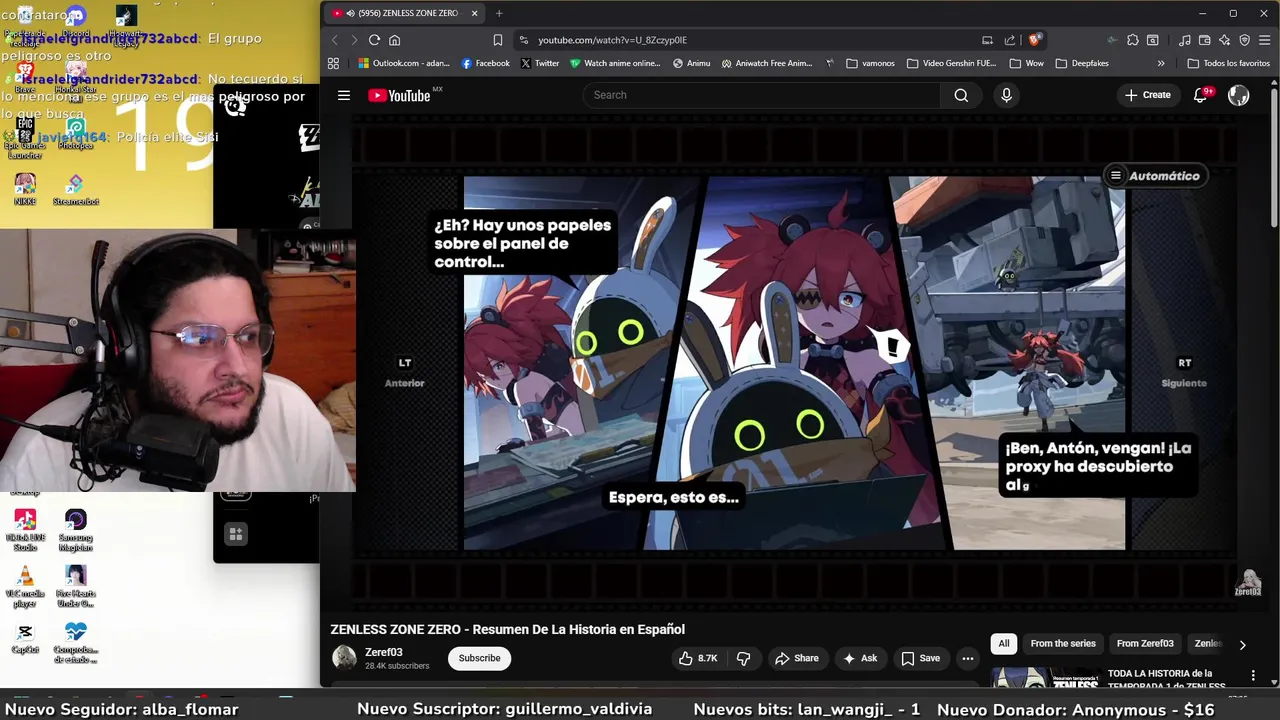Viewport: 1280px width, 720px height.
Task: Launch TikTok LIVE Studio shortcut
Action: pos(25,530)
